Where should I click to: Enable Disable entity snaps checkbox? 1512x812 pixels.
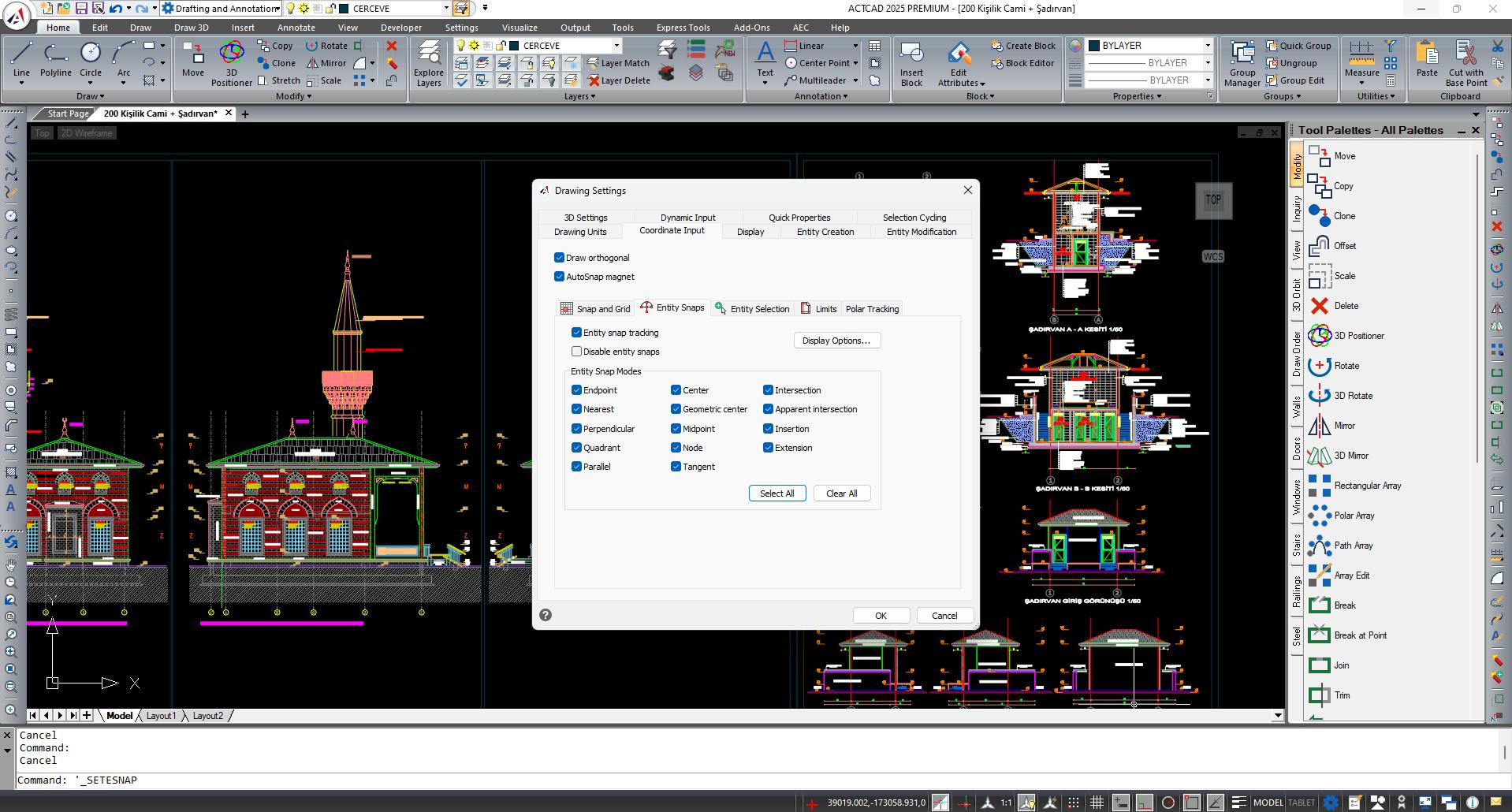point(576,352)
